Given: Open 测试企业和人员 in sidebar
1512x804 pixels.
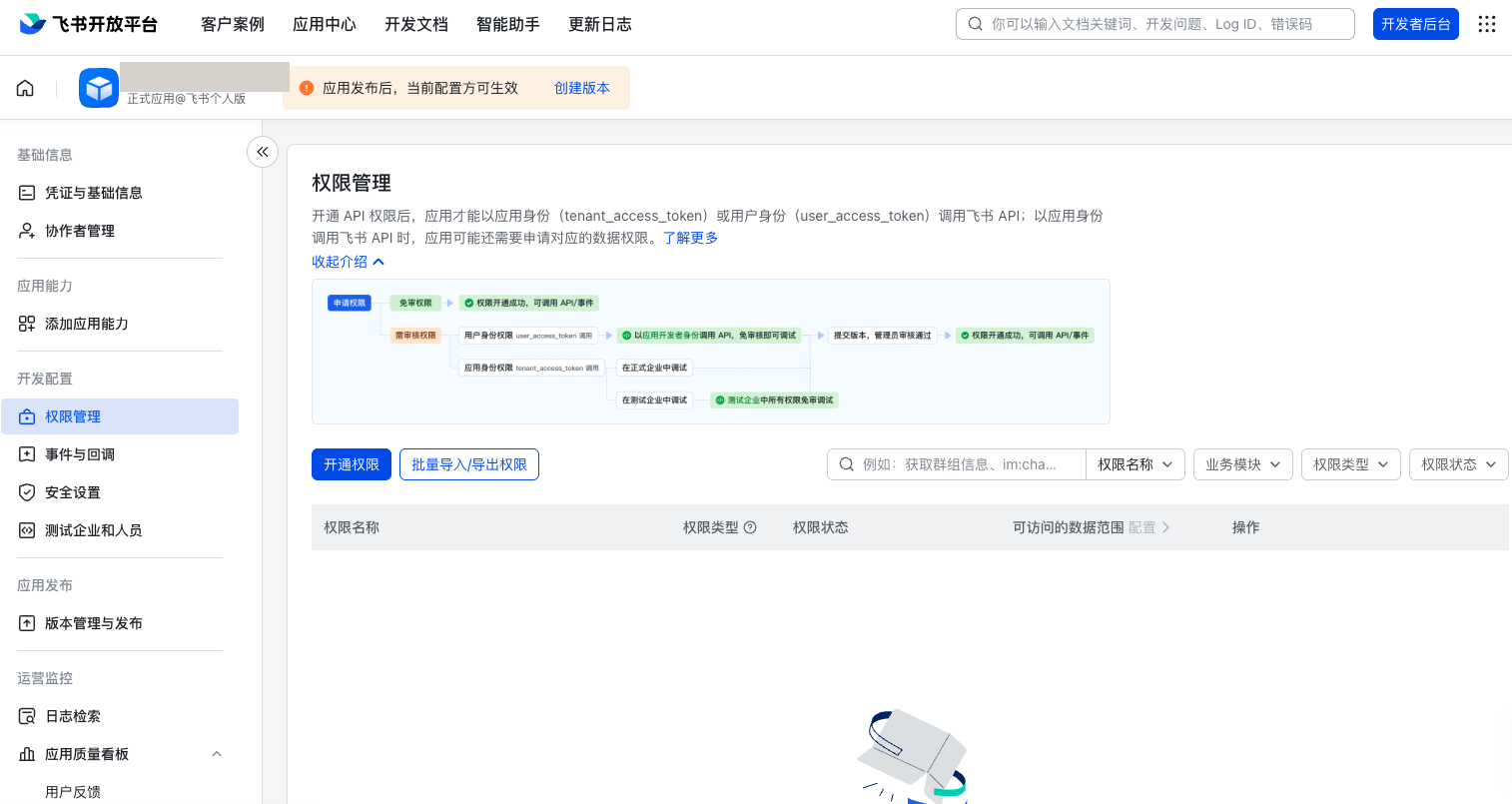Looking at the screenshot, I should click(120, 530).
